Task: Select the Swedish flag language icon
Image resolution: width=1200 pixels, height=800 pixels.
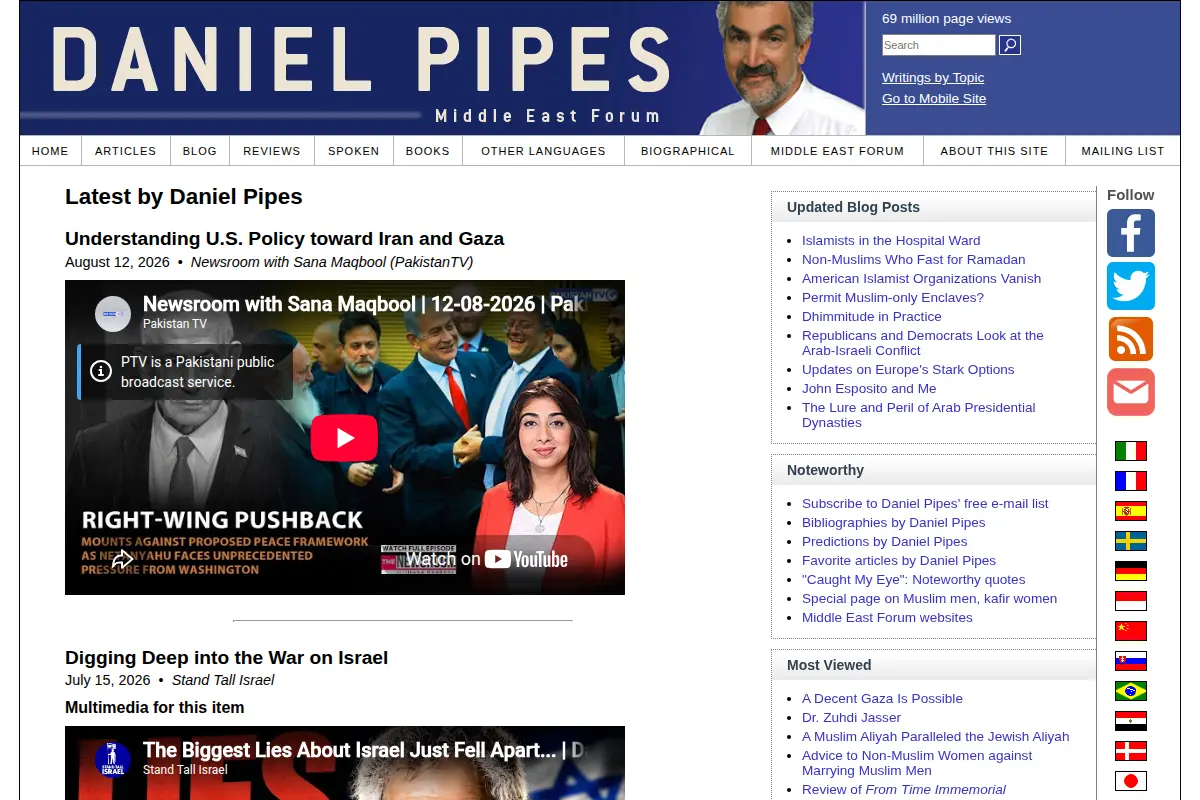Action: [x=1131, y=541]
